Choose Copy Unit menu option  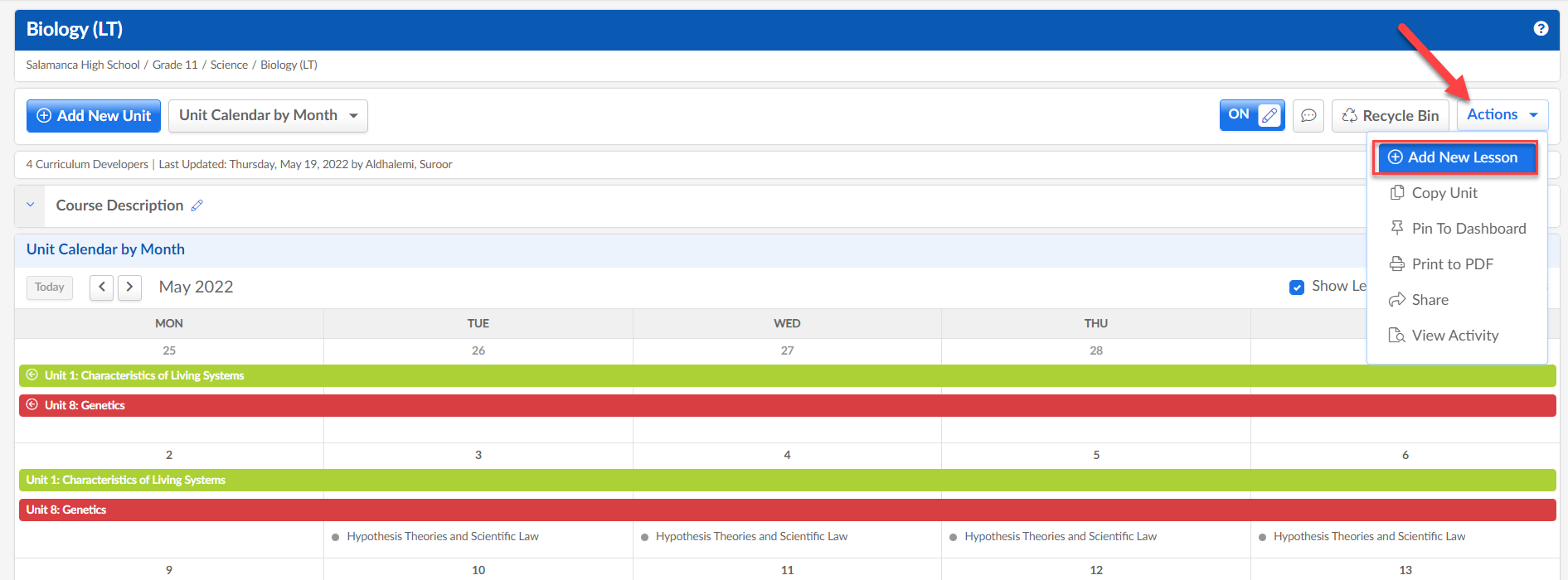coord(1444,193)
